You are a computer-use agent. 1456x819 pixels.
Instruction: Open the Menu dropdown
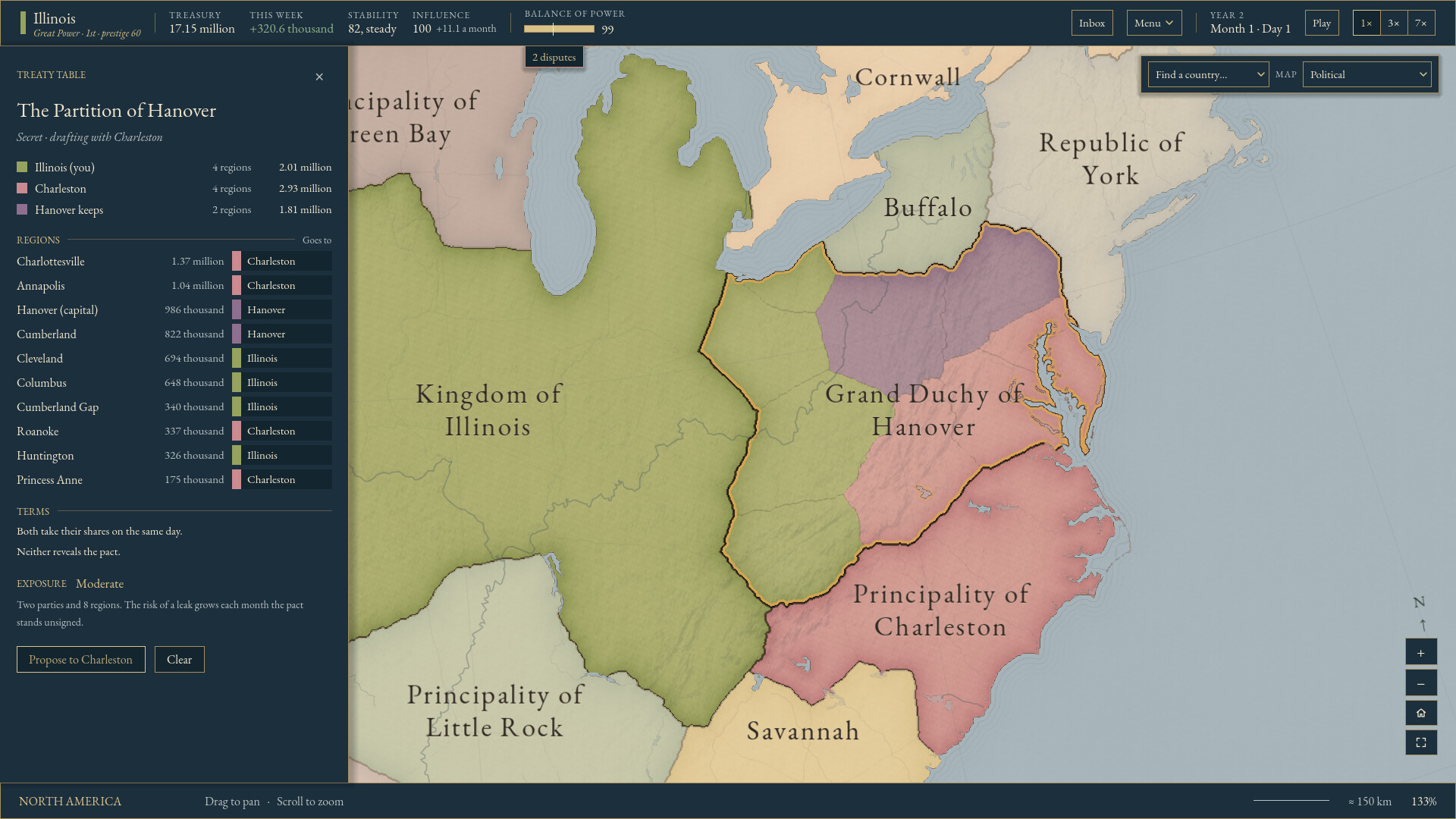tap(1153, 23)
